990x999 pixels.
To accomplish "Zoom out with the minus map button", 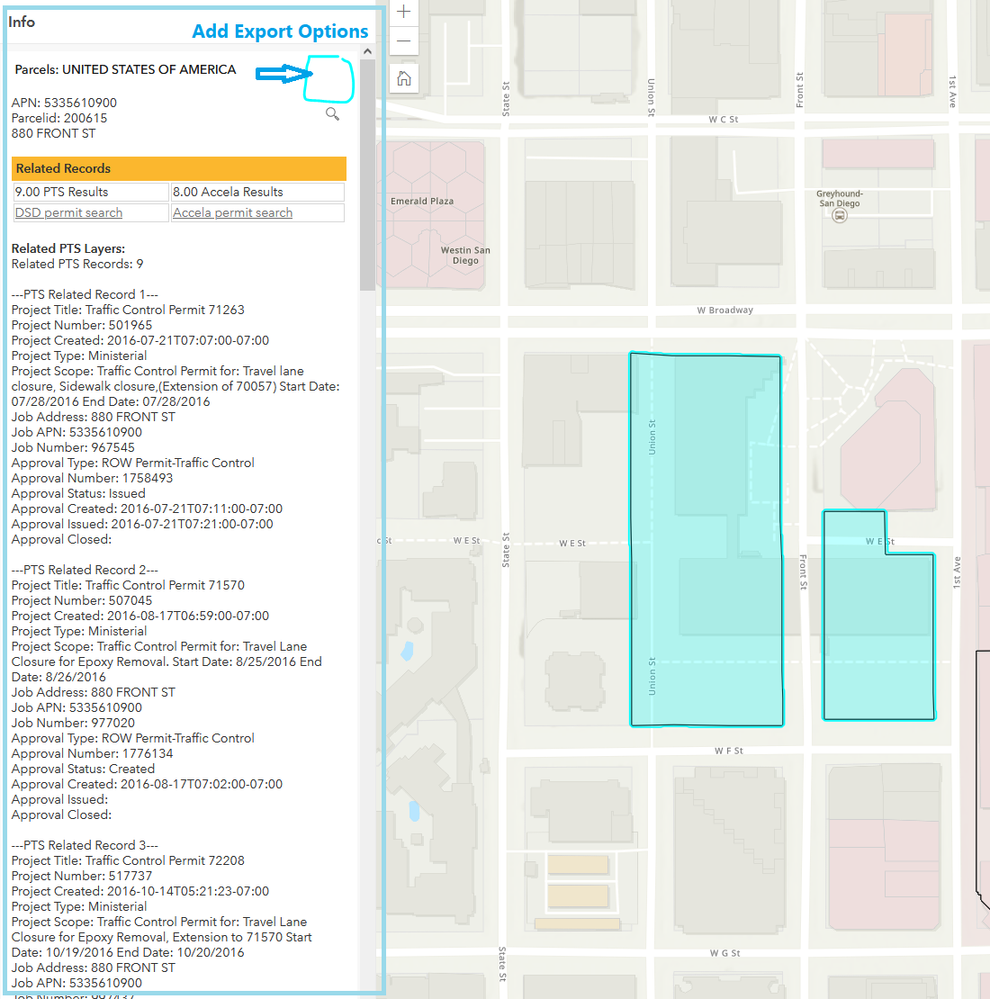I will click(403, 41).
